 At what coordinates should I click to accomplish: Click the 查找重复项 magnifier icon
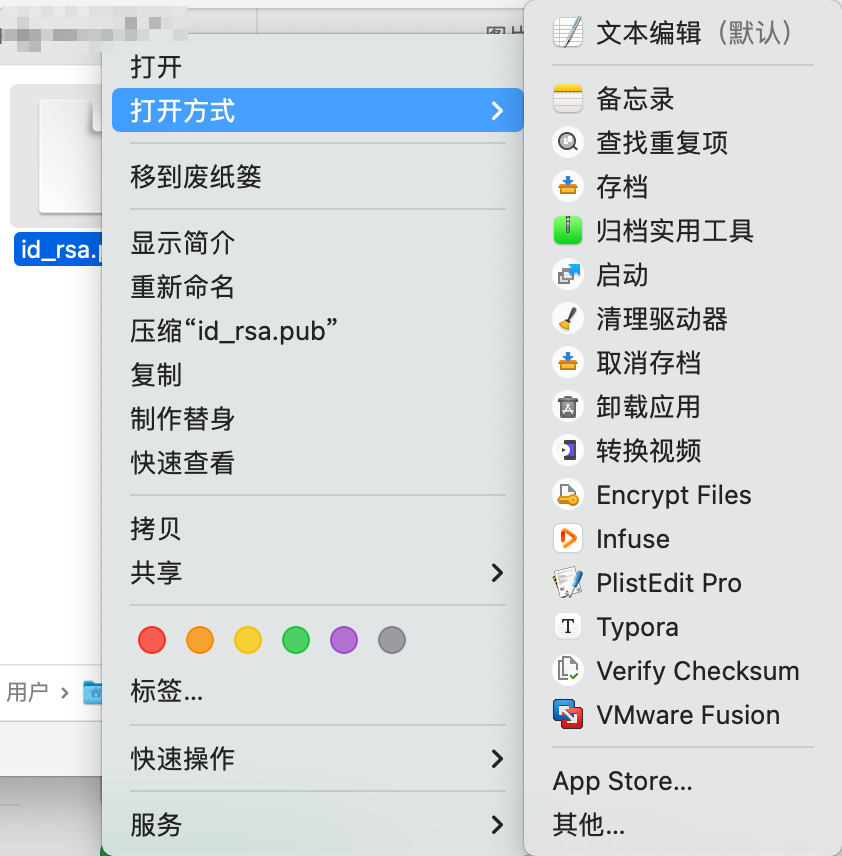click(568, 142)
